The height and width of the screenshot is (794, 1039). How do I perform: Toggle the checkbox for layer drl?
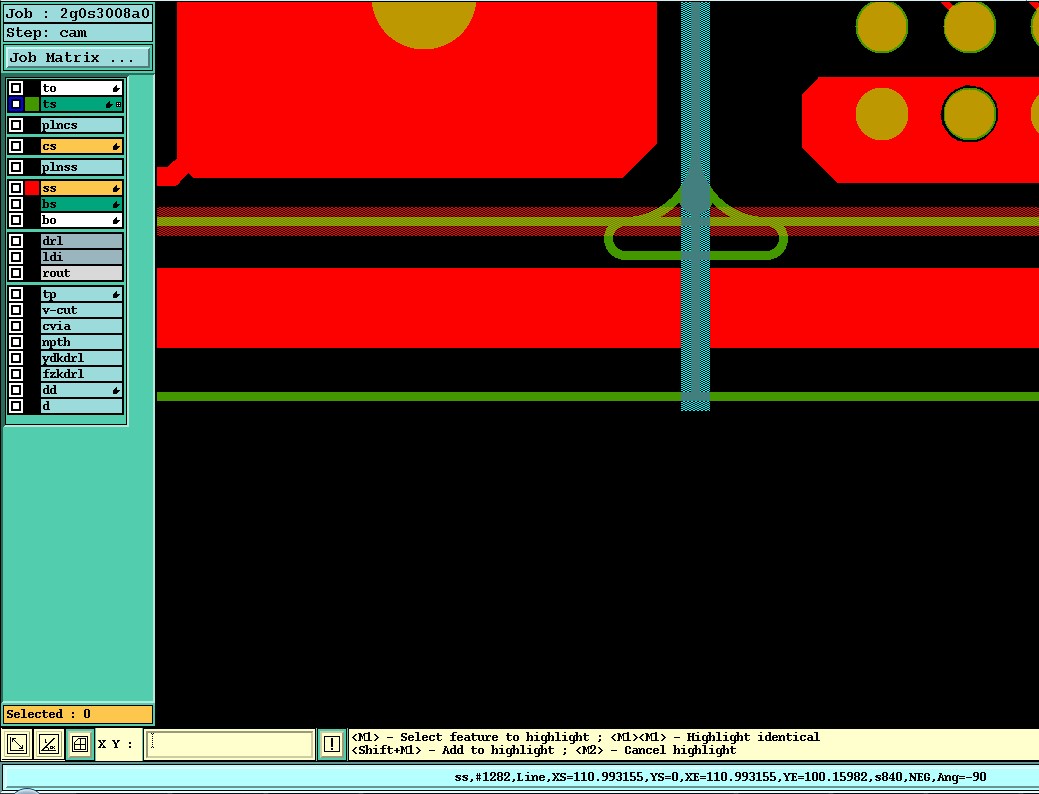tap(16, 241)
